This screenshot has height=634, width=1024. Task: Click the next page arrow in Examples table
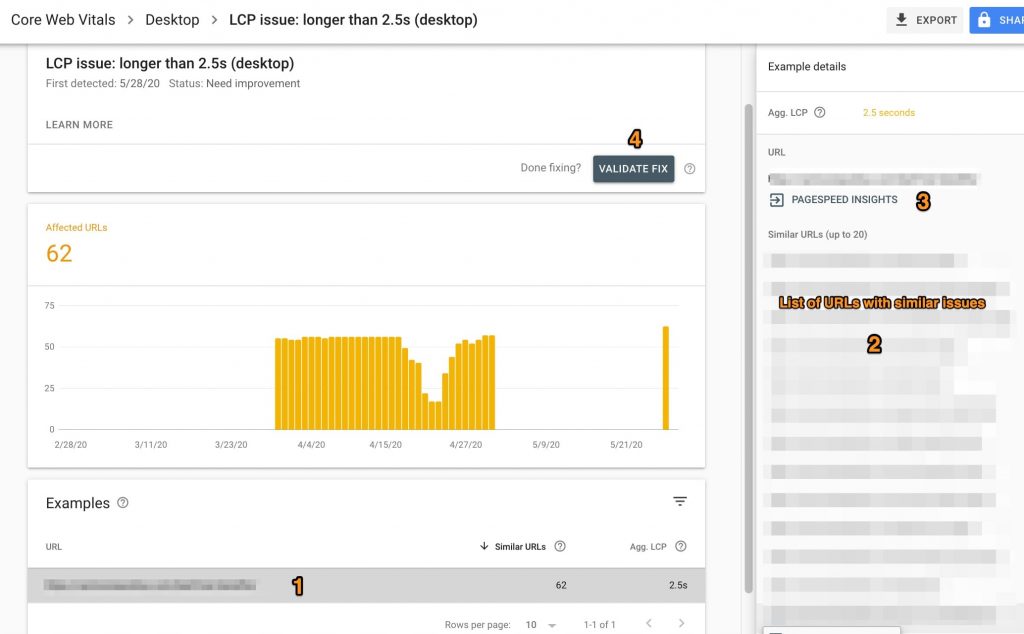coord(682,623)
